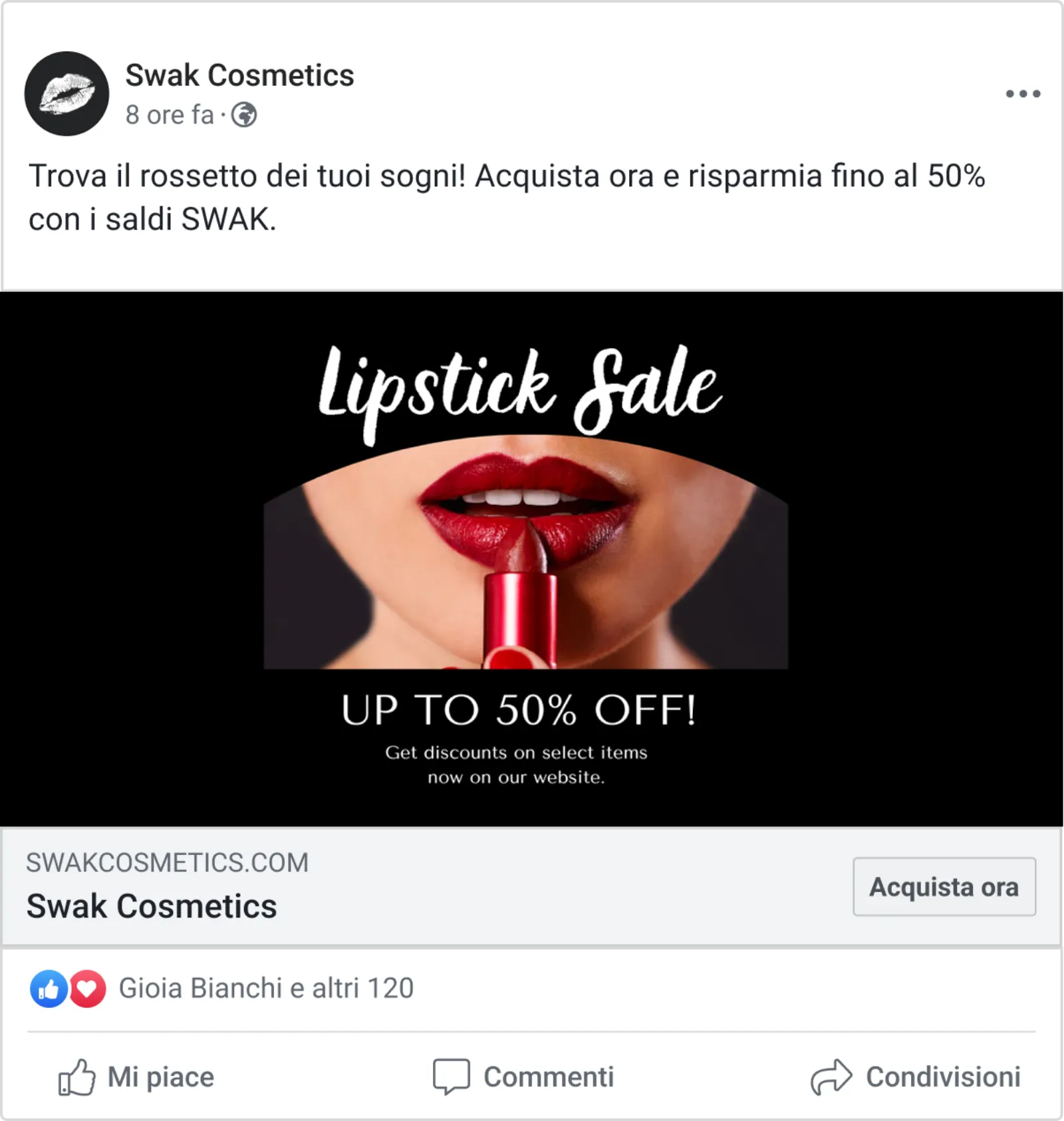This screenshot has width=1064, height=1121.
Task: Click the Mi piace label
Action: [x=161, y=1077]
